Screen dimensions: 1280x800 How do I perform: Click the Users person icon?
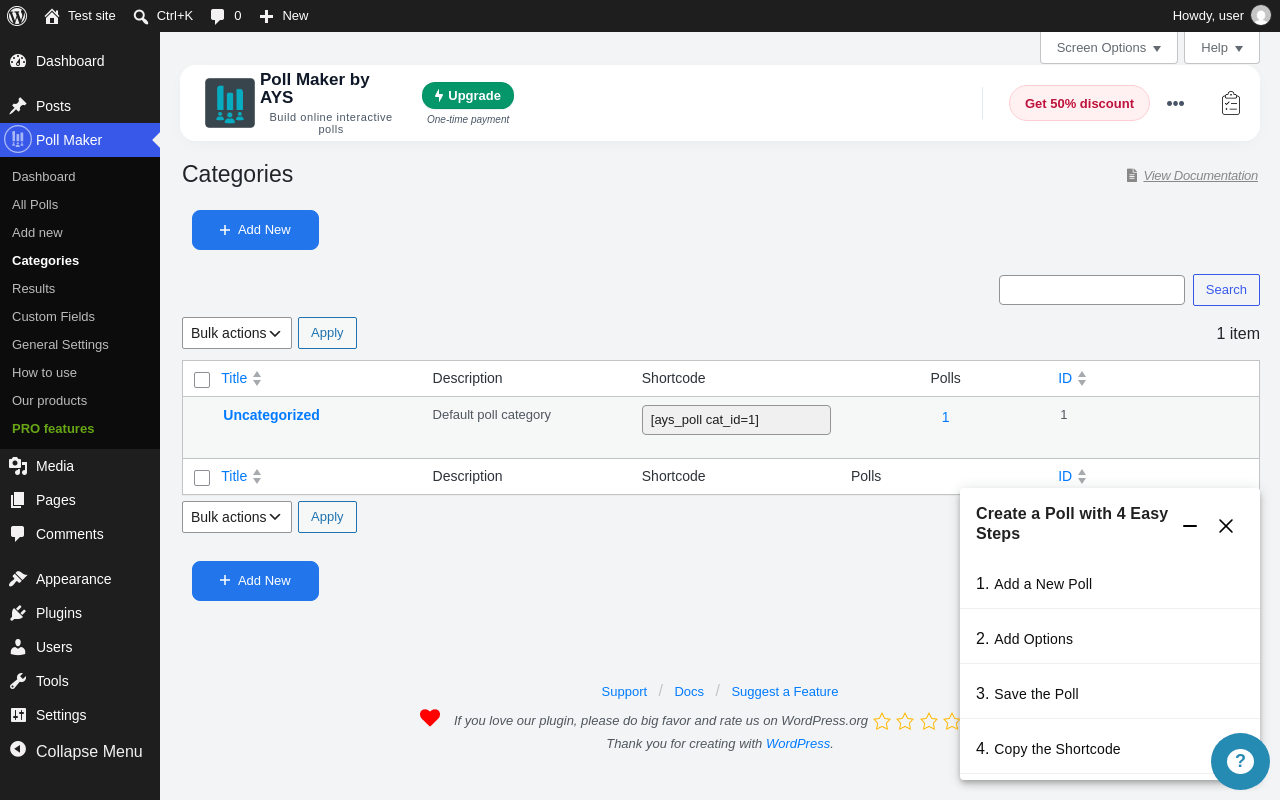(18, 647)
